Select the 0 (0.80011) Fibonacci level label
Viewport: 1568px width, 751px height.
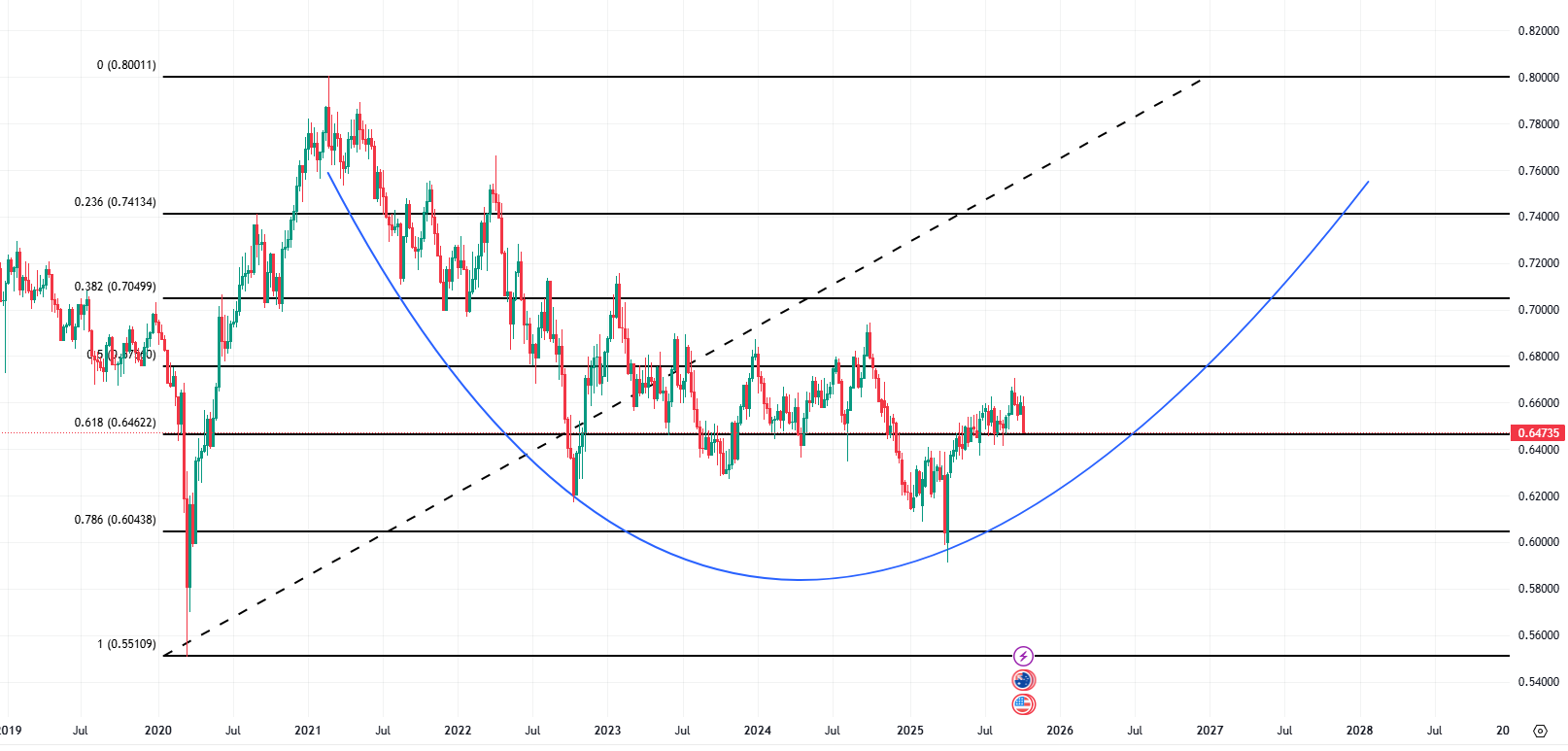pyautogui.click(x=126, y=66)
